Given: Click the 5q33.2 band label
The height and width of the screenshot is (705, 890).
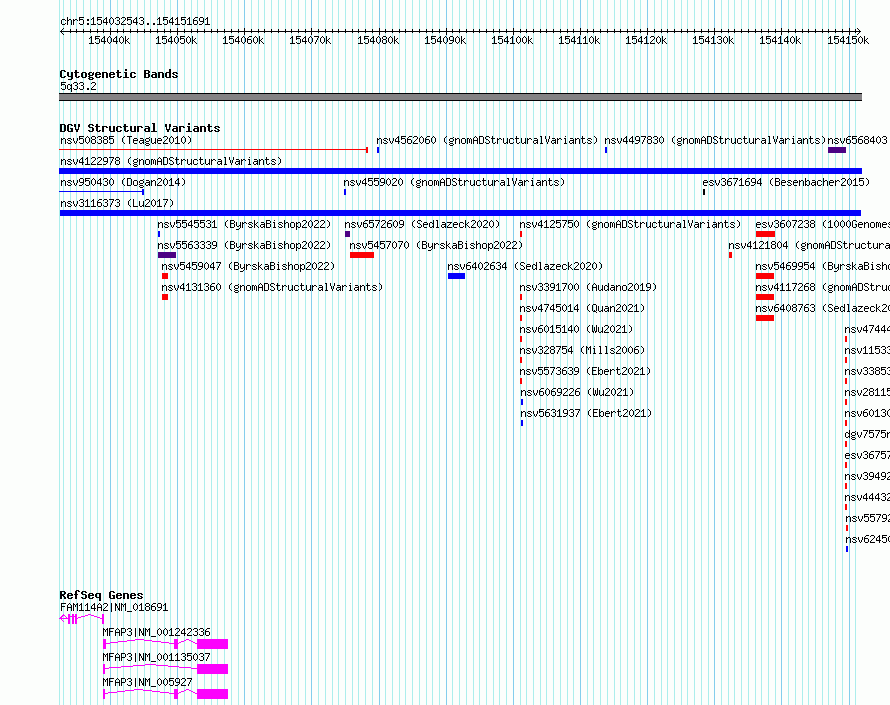Looking at the screenshot, I should [78, 86].
